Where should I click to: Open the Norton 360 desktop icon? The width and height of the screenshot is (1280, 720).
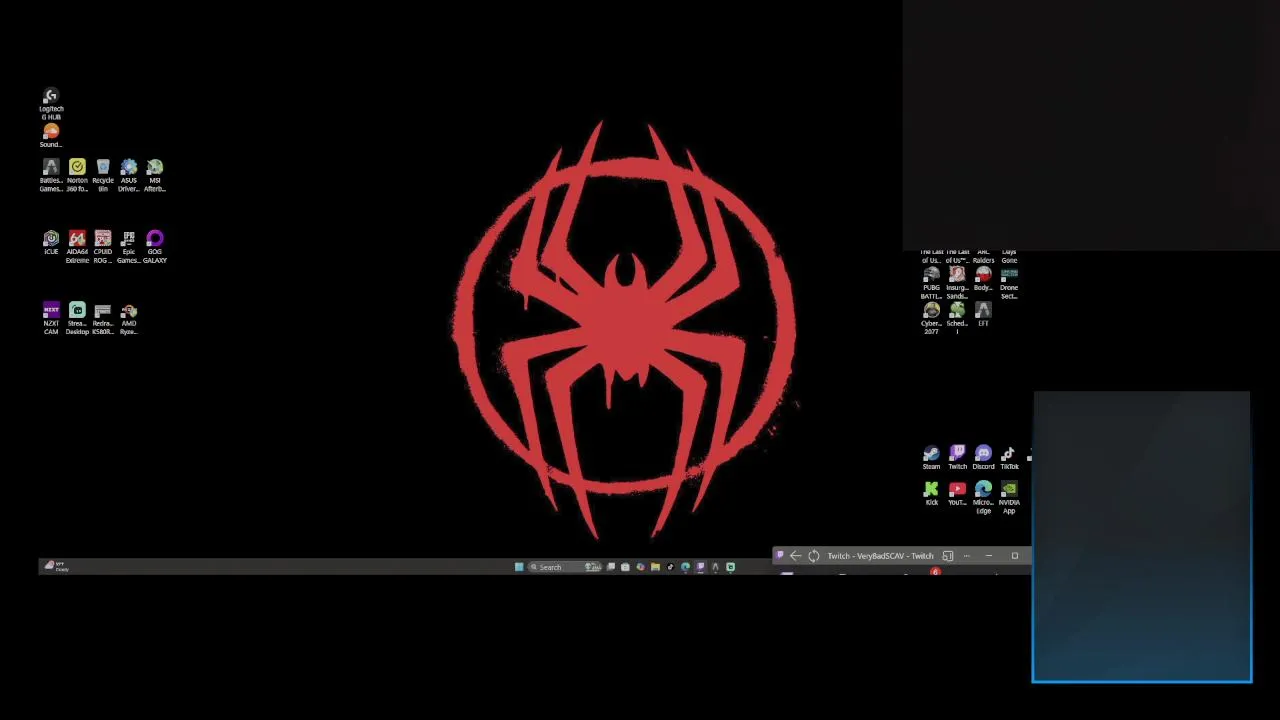77,175
